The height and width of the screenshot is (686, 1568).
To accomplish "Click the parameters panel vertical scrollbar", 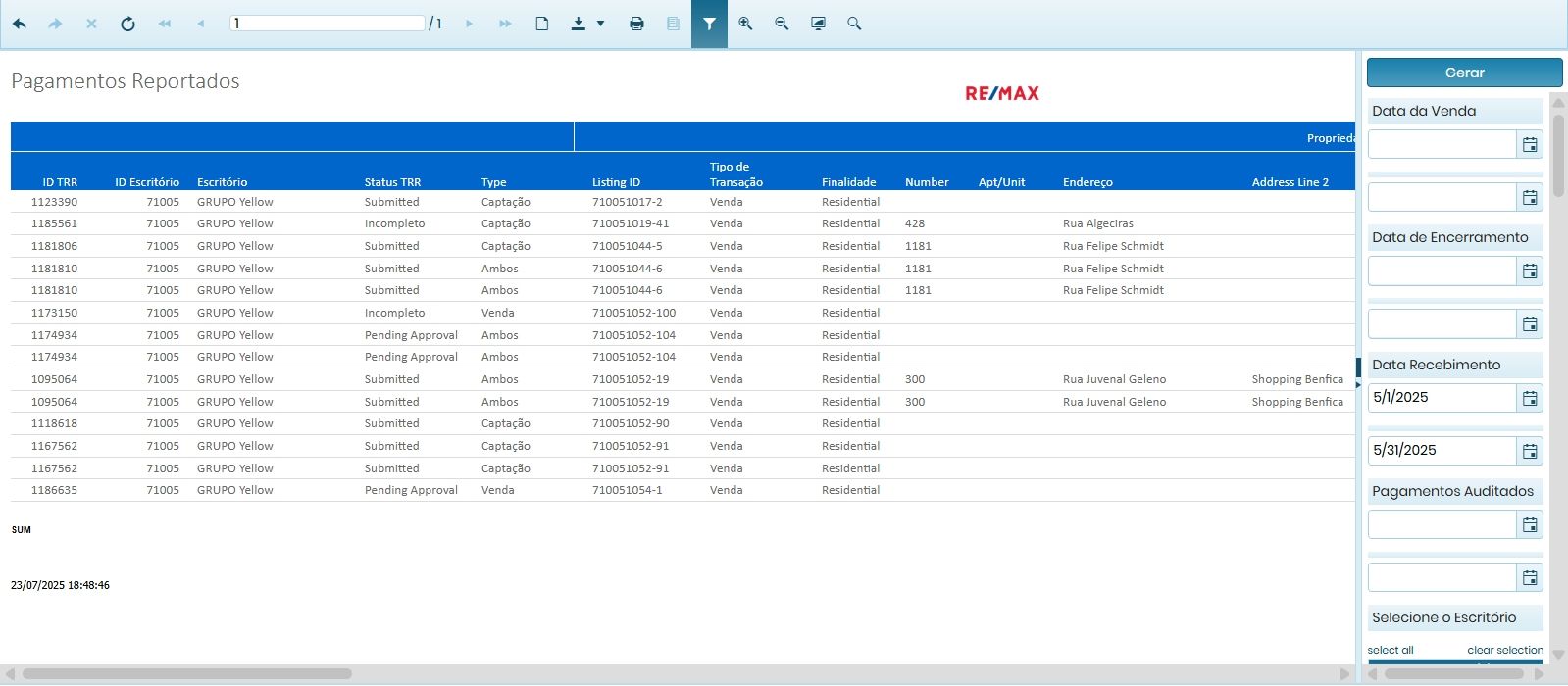I will pyautogui.click(x=1557, y=157).
